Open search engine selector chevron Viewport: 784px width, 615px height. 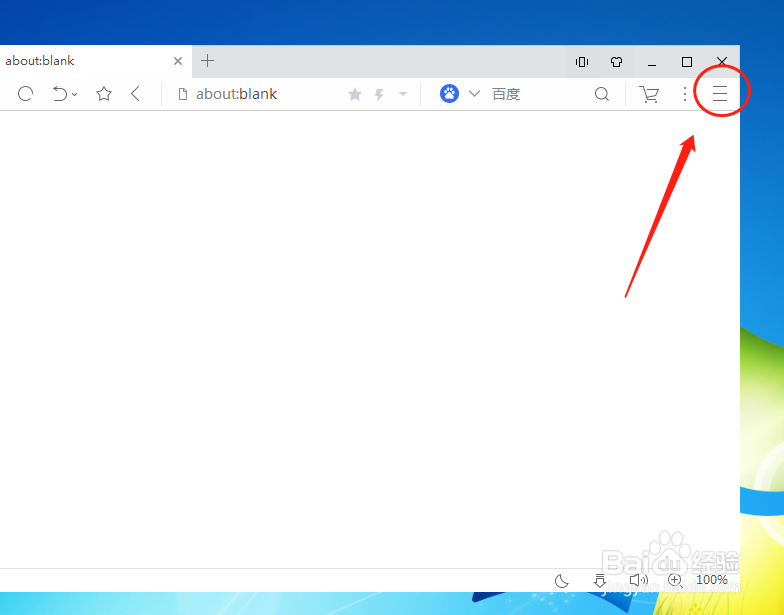[x=474, y=94]
